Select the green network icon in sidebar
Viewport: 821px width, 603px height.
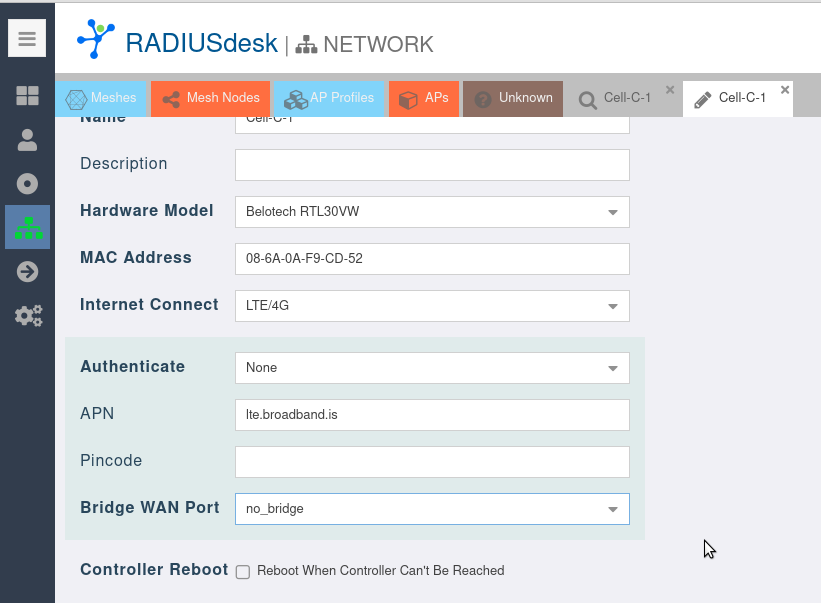(x=28, y=228)
